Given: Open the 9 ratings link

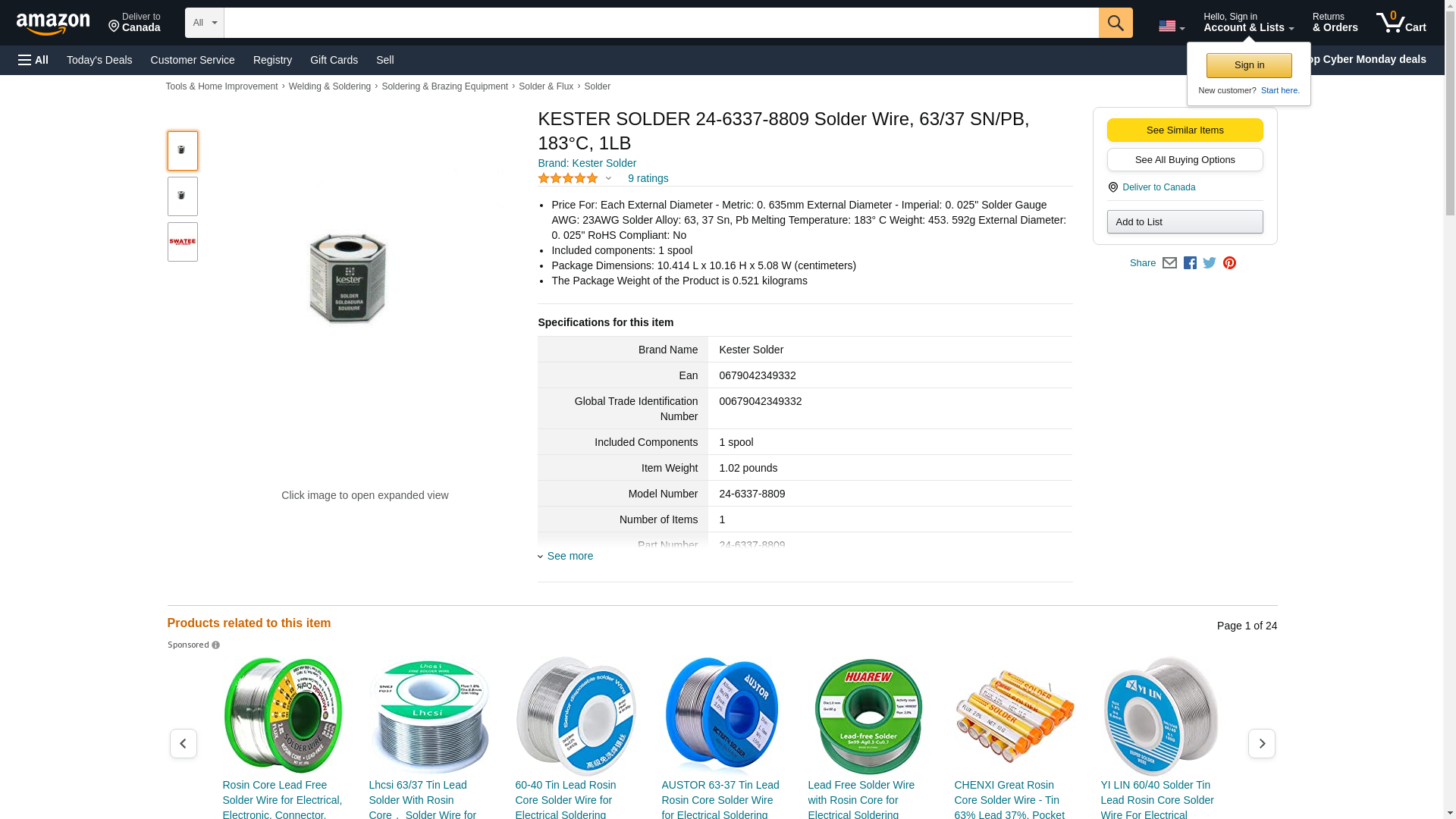Looking at the screenshot, I should click(648, 178).
